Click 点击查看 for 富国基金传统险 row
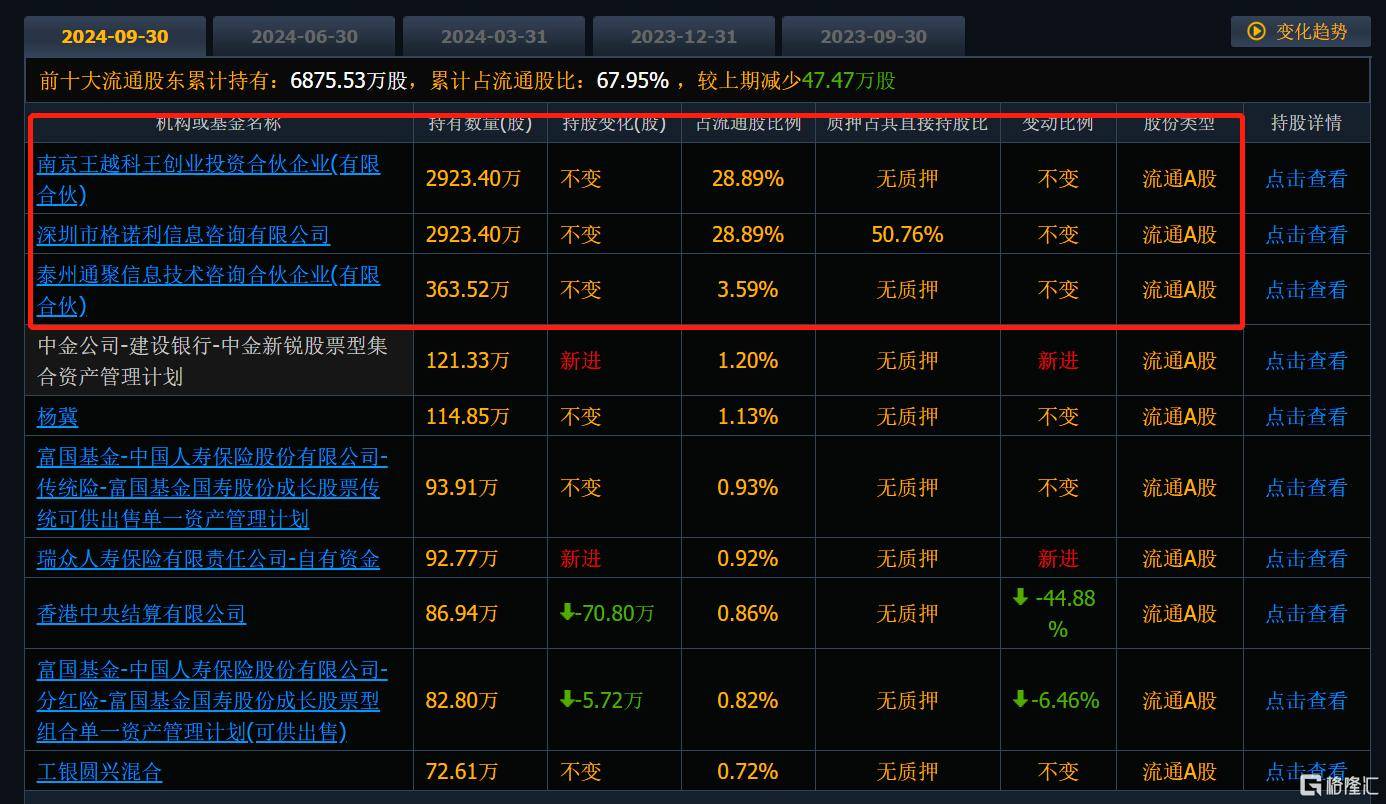Image resolution: width=1386 pixels, height=804 pixels. point(1306,487)
